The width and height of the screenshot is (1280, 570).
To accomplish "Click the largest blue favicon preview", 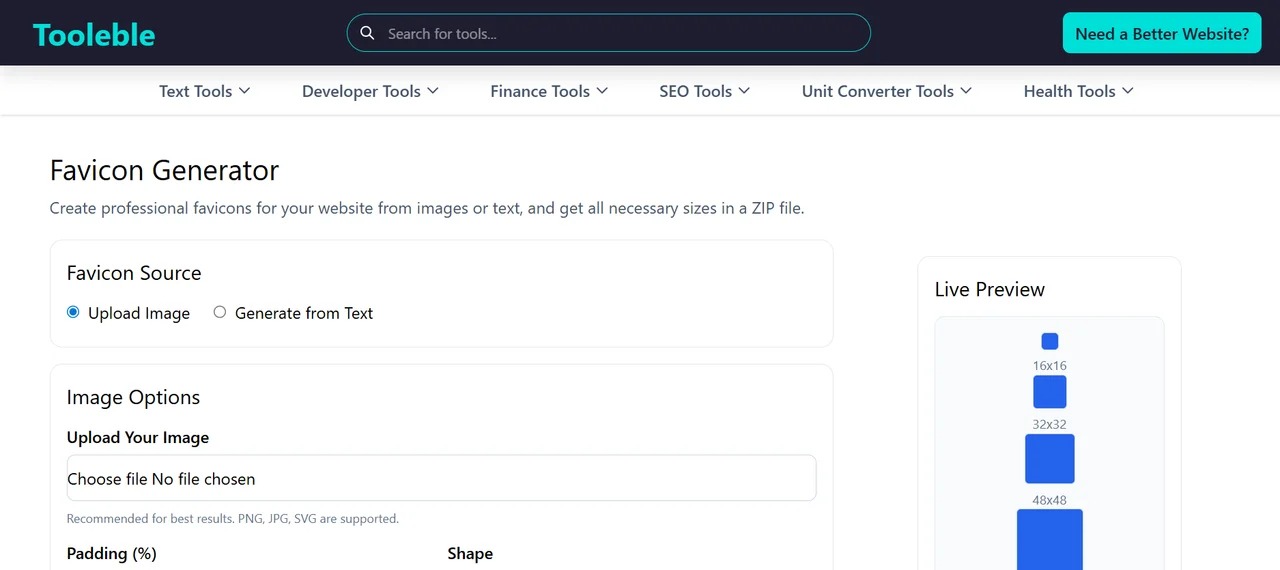I will coord(1050,539).
